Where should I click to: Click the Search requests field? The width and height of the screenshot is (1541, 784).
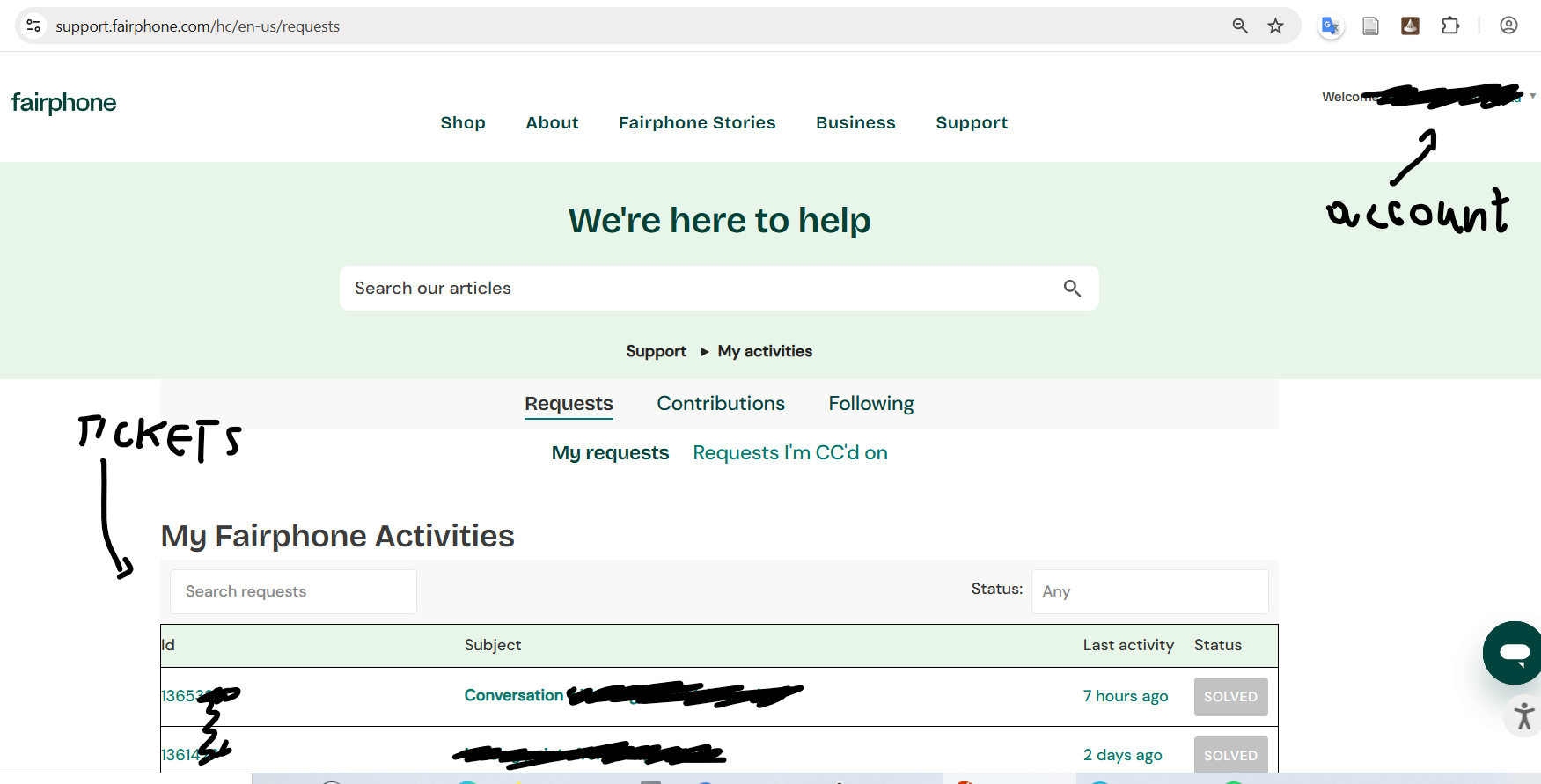(293, 591)
